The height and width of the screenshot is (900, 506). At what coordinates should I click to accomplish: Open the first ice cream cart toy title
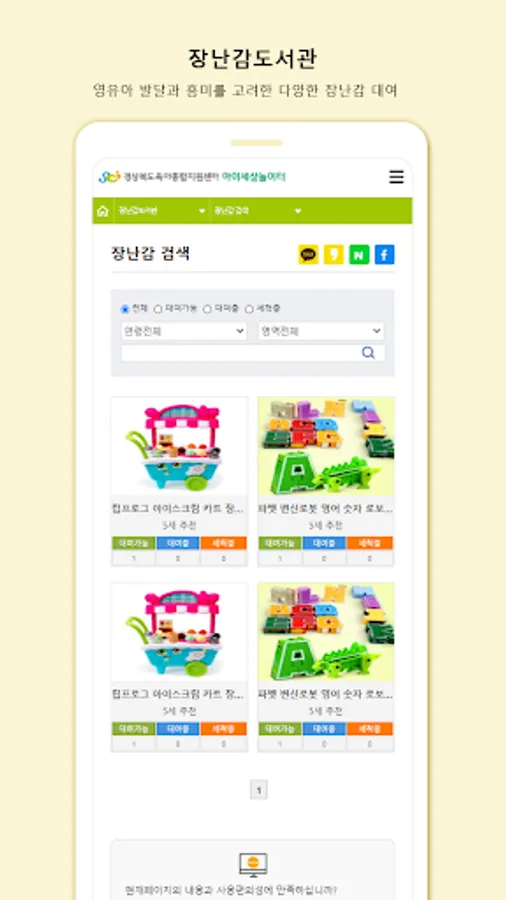[179, 509]
